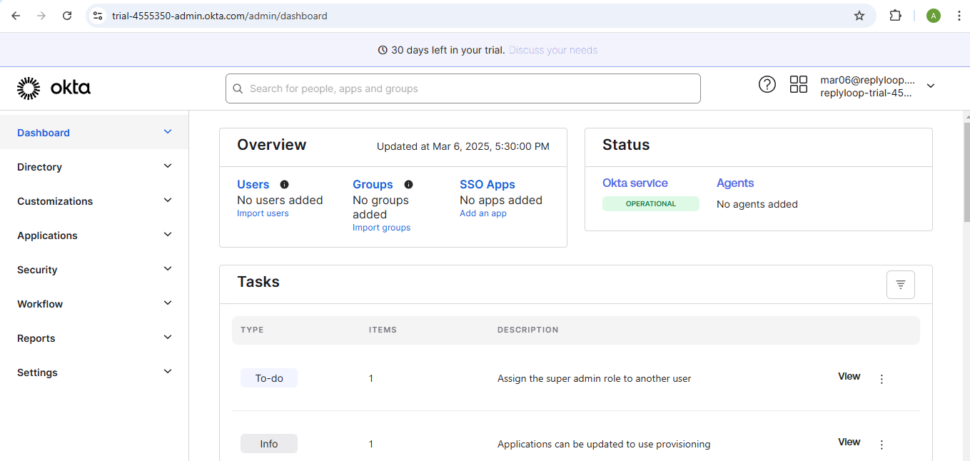Click the To-do type badge
Image resolution: width=970 pixels, height=461 pixels.
(x=269, y=378)
